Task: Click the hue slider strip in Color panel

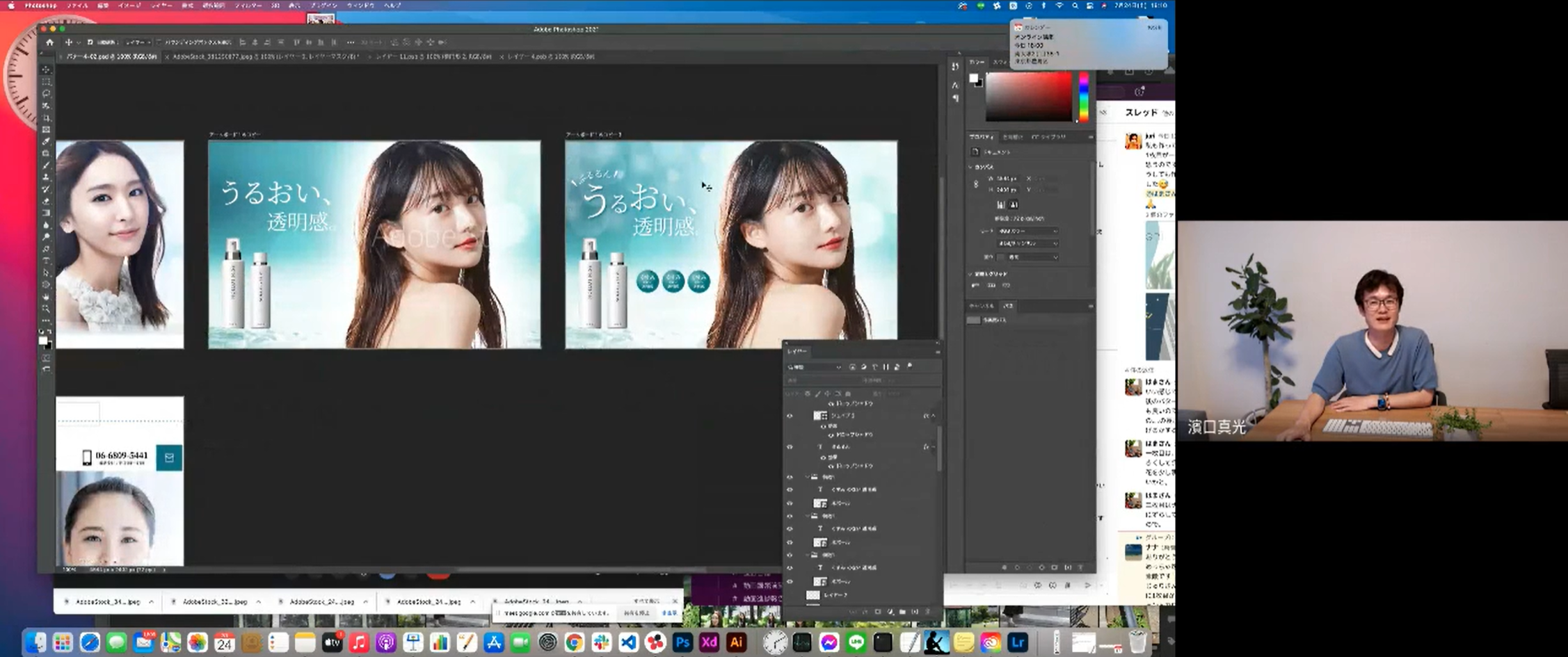Action: (1083, 97)
